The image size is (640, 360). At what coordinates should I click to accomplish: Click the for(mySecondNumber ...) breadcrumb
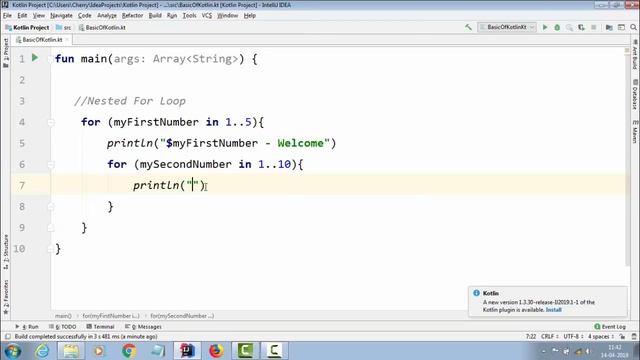coord(182,316)
